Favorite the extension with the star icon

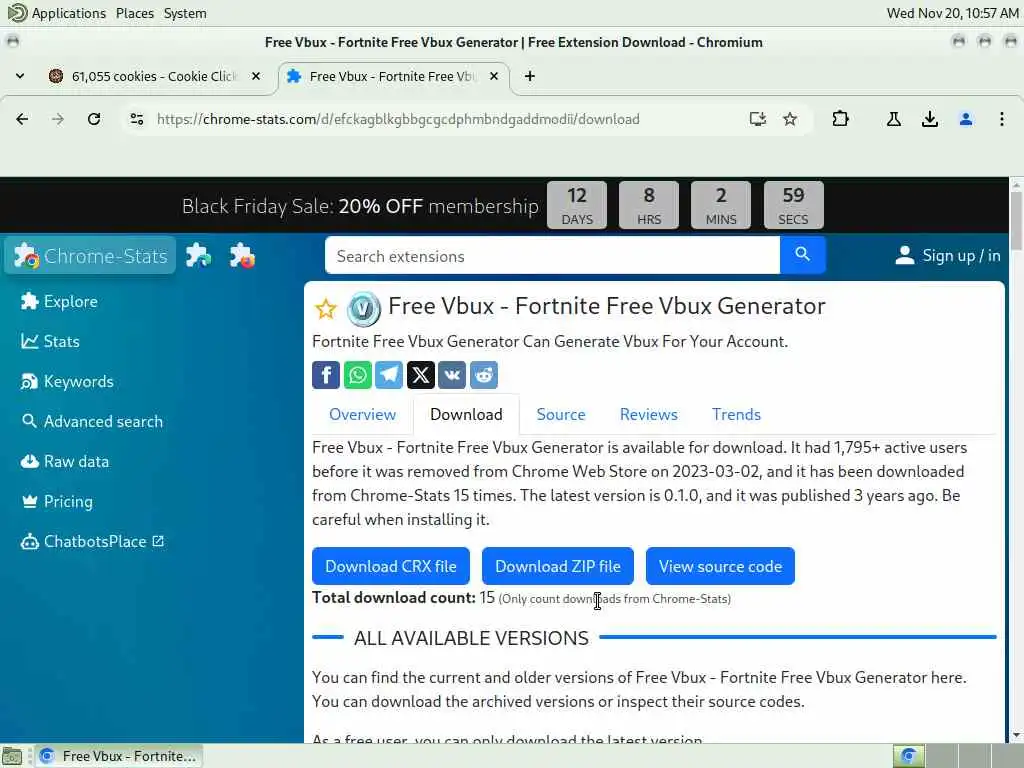(x=325, y=308)
